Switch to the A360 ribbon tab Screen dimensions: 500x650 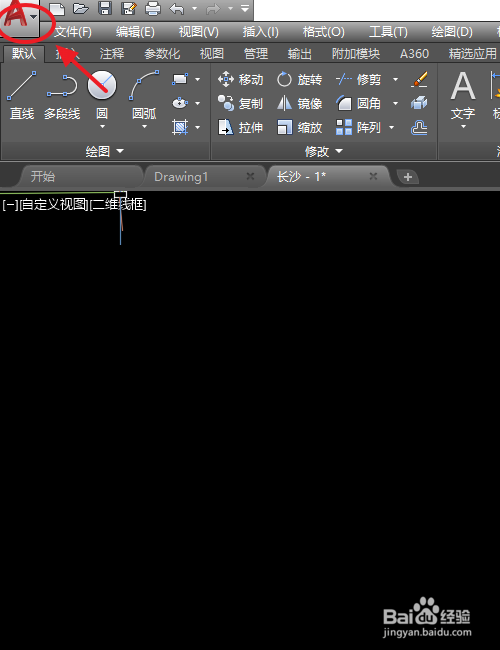point(414,53)
